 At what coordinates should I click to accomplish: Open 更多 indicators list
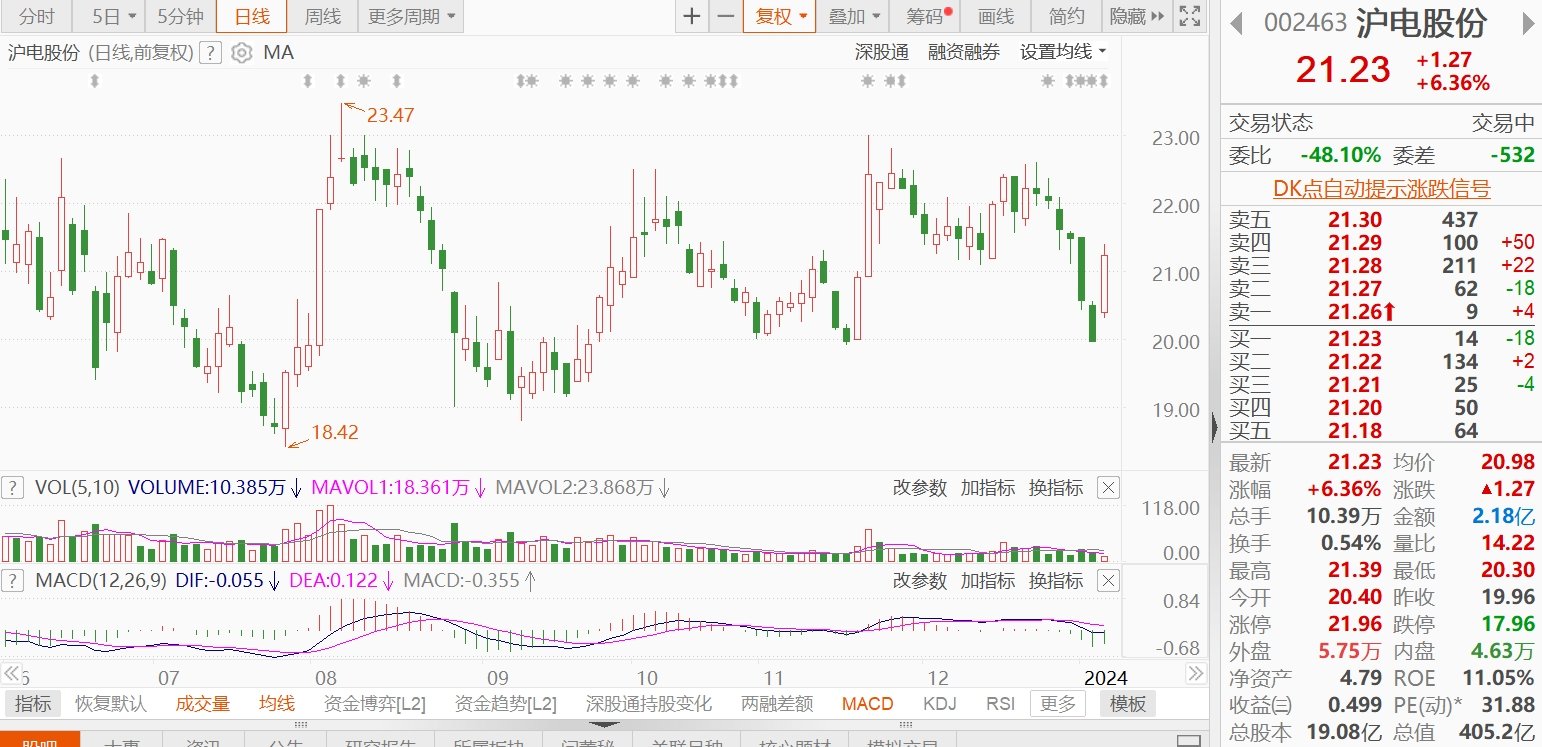pos(1058,704)
